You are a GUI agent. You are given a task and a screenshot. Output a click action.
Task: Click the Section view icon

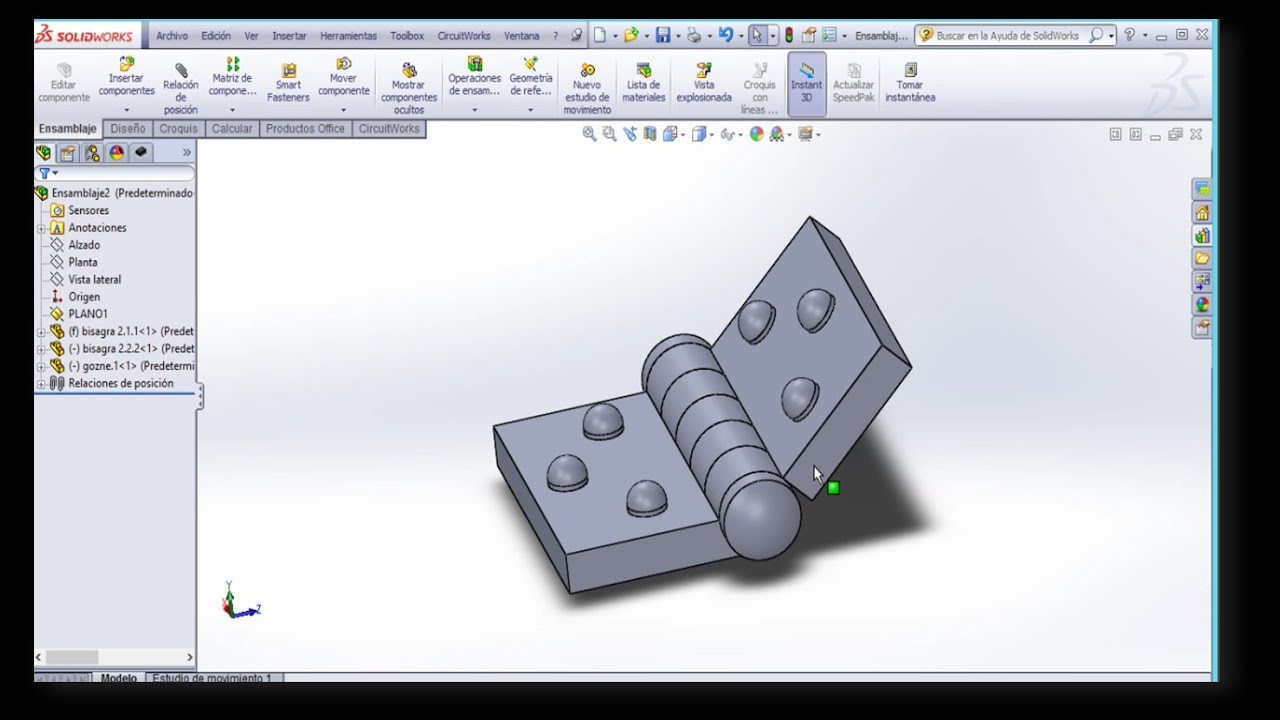[651, 134]
